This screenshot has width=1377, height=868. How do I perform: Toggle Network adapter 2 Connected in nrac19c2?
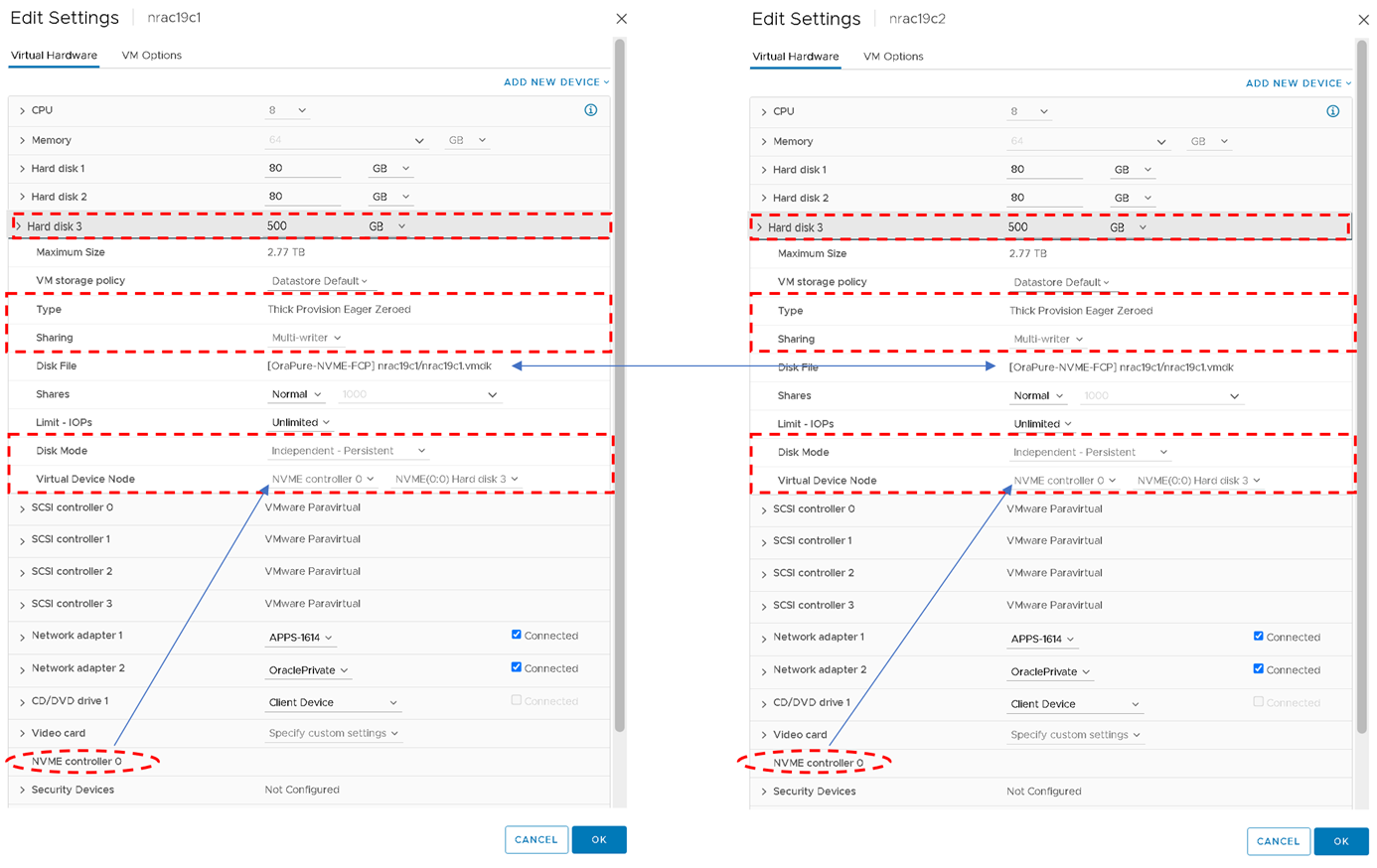[1258, 669]
